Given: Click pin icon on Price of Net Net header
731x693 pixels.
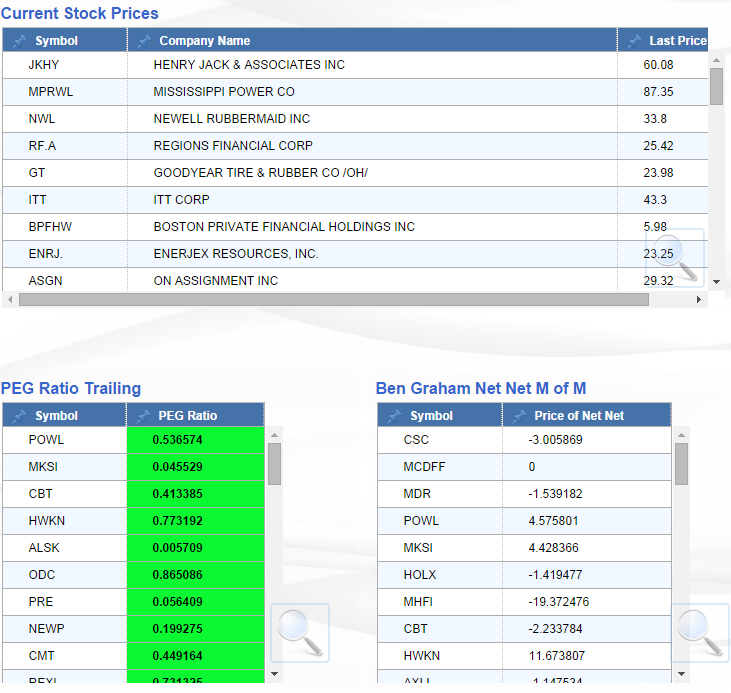Looking at the screenshot, I should [x=519, y=416].
